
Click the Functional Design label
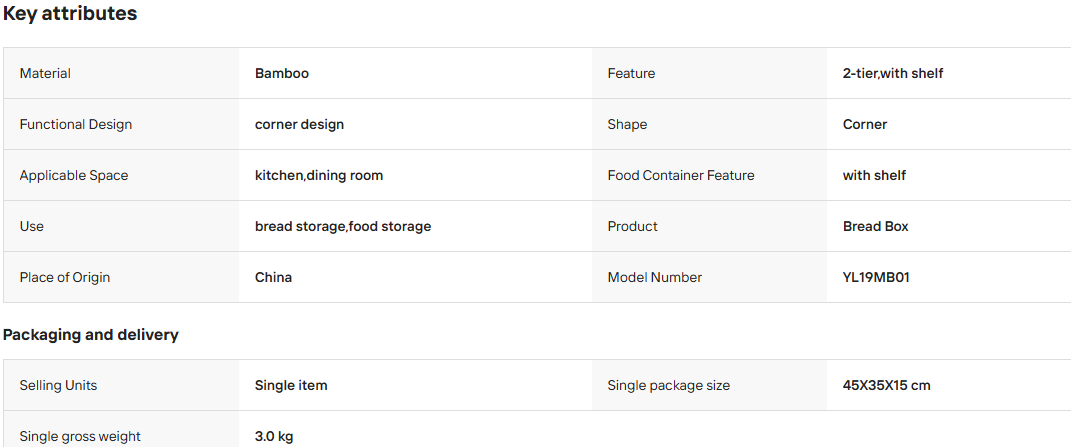pos(76,124)
